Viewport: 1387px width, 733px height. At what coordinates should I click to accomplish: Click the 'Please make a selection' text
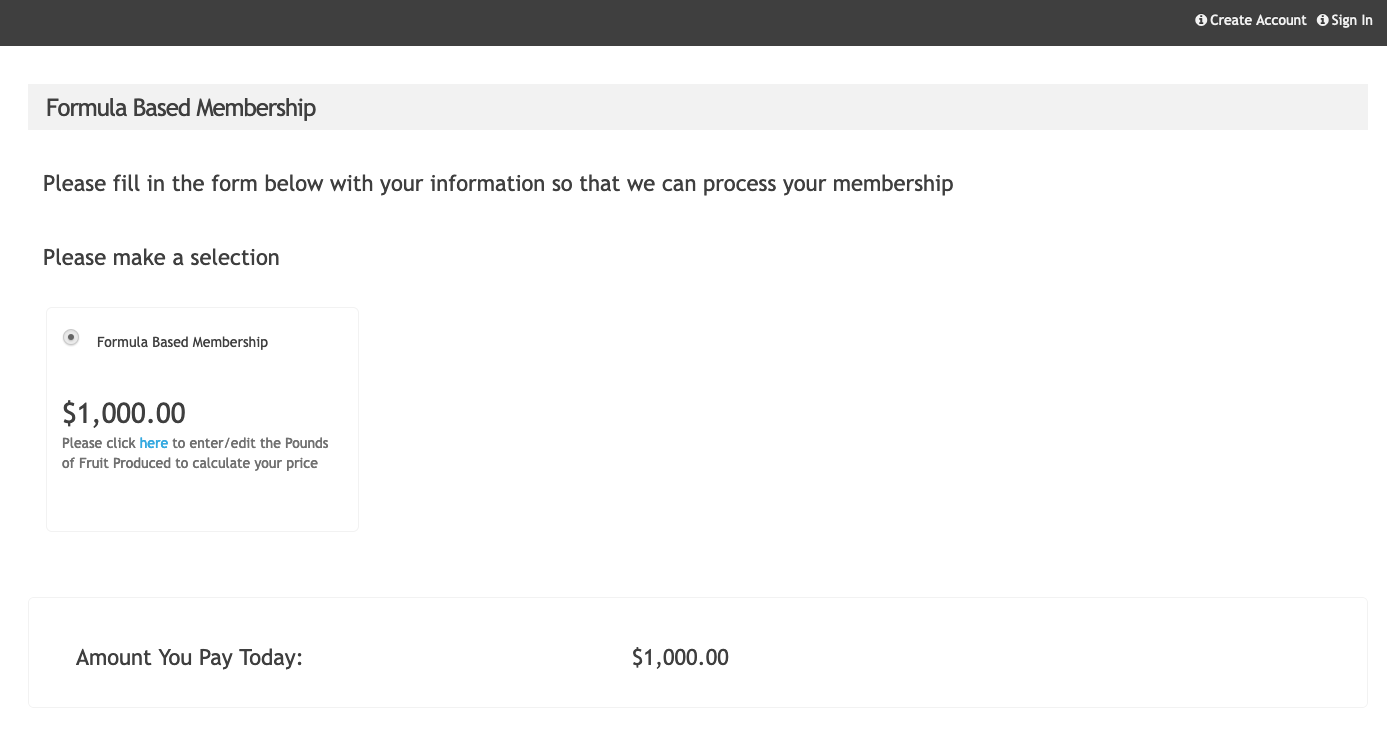(161, 258)
